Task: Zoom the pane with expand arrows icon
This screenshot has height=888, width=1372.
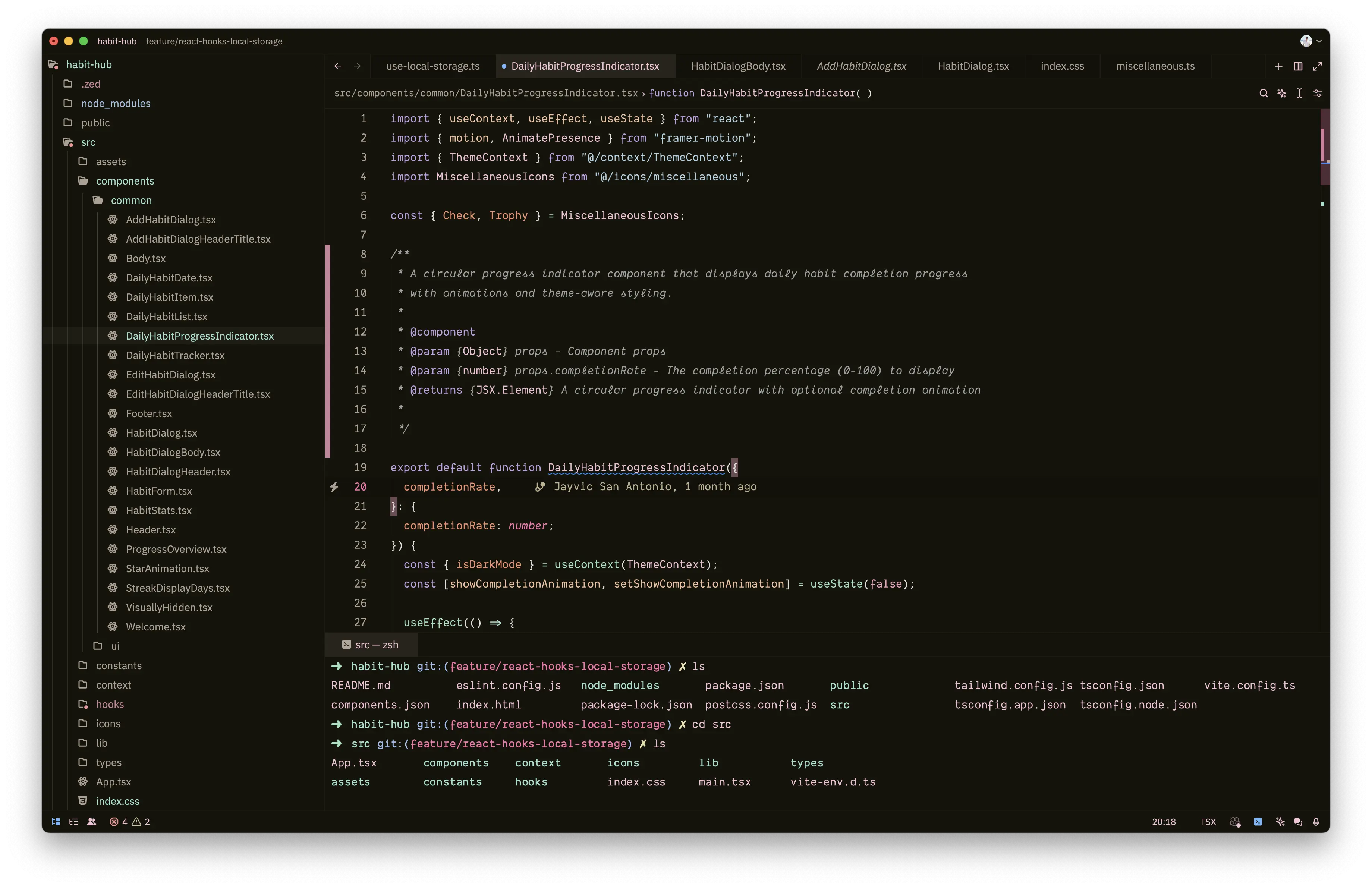Action: 1317,66
